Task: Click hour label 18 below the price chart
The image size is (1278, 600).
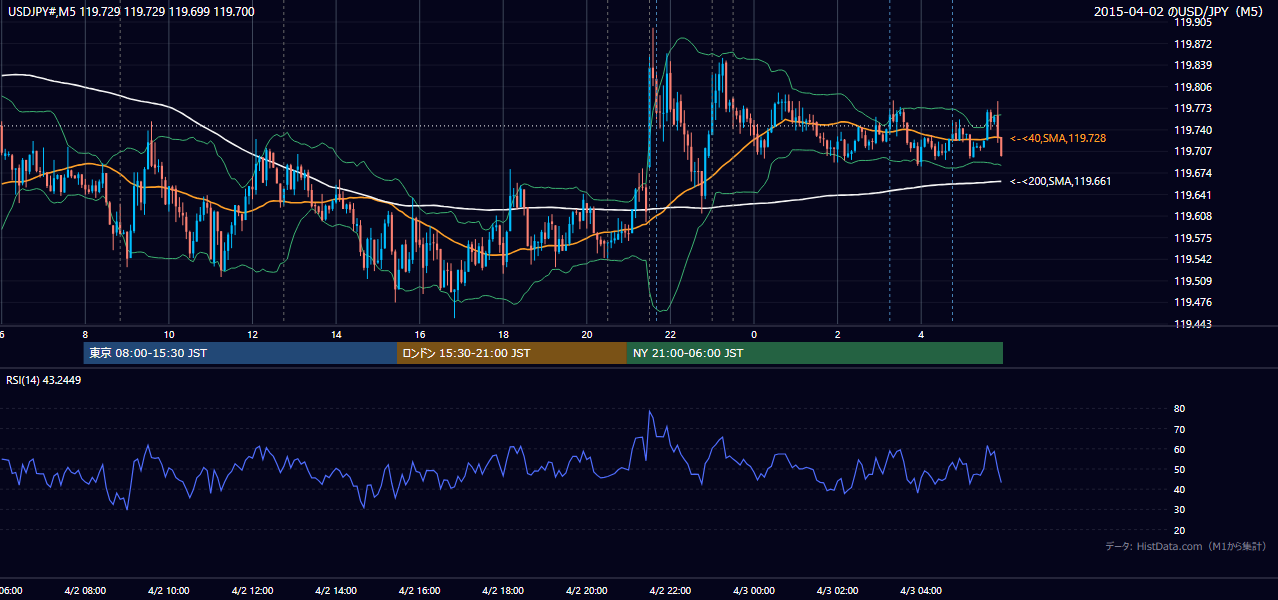Action: [x=503, y=334]
